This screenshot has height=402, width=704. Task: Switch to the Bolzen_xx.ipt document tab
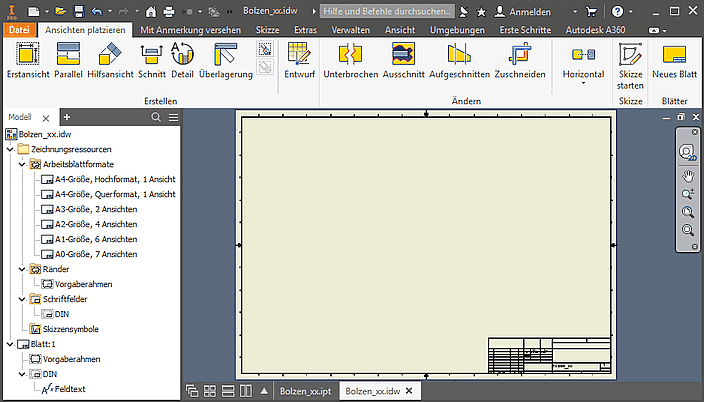[305, 391]
